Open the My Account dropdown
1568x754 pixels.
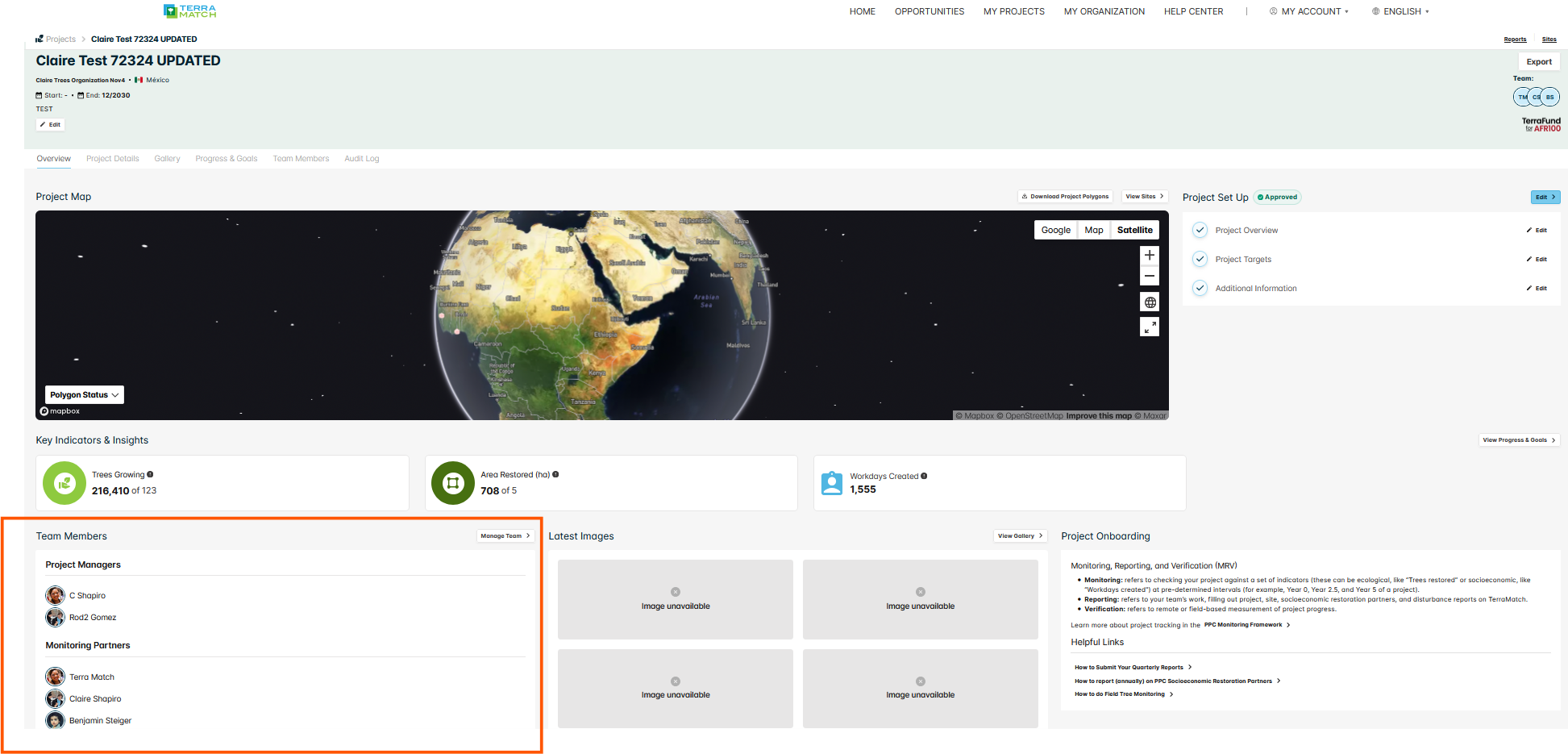pos(1309,11)
